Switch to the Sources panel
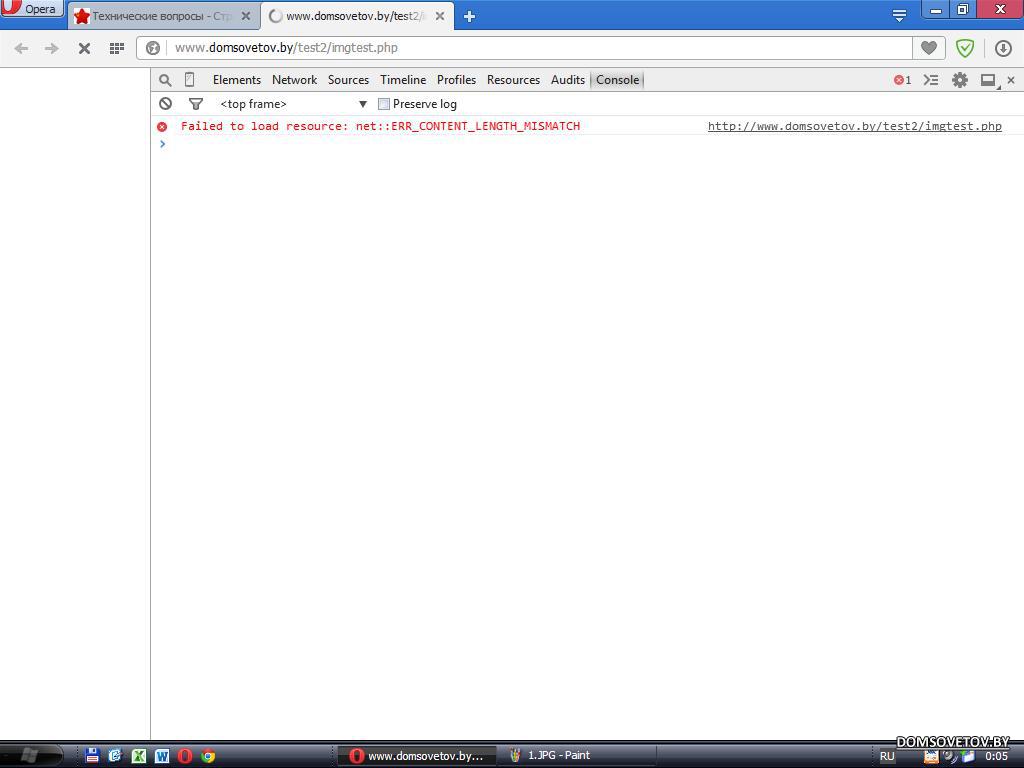 (x=348, y=80)
